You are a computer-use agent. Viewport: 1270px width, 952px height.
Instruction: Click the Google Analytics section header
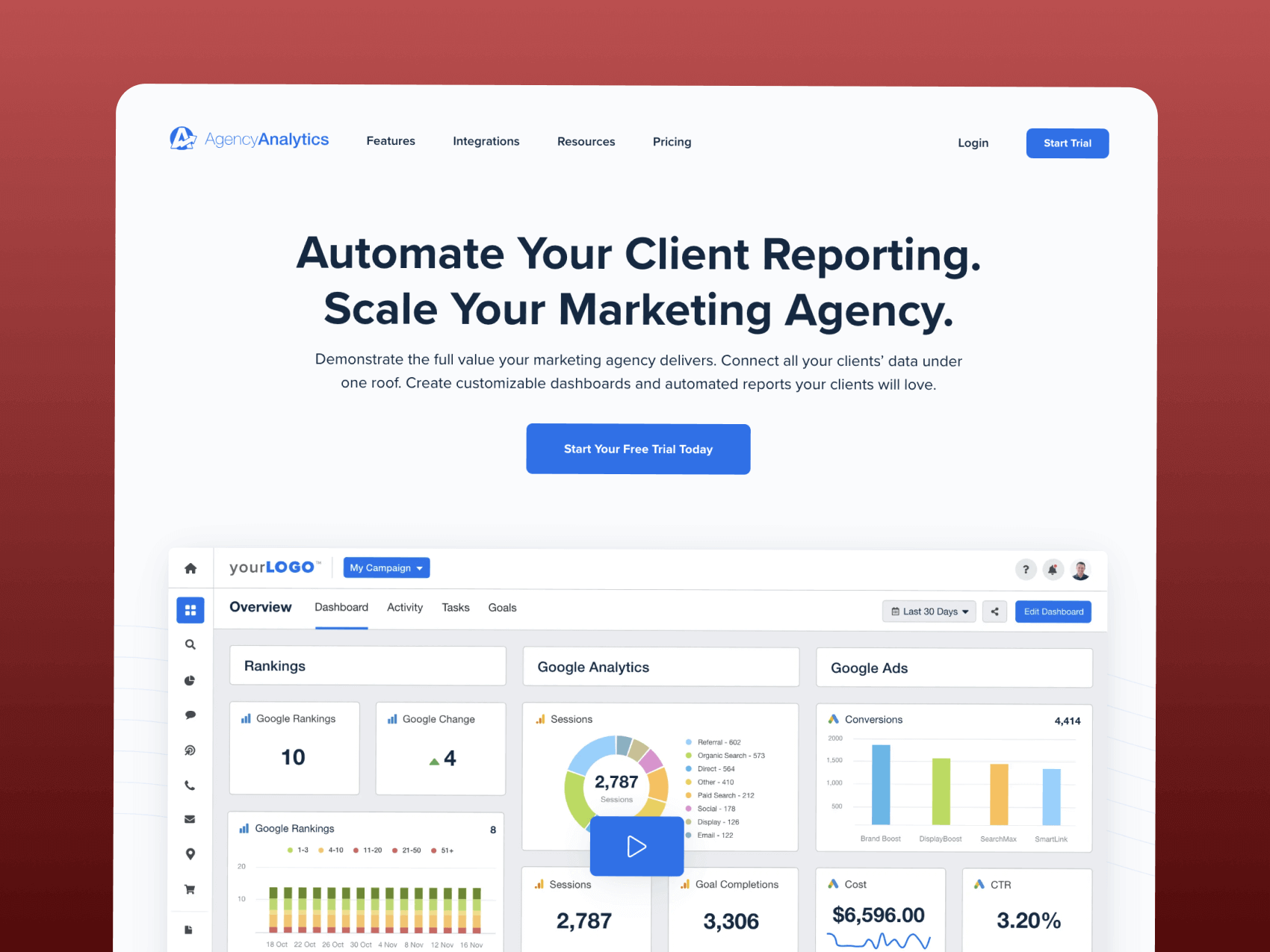661,667
